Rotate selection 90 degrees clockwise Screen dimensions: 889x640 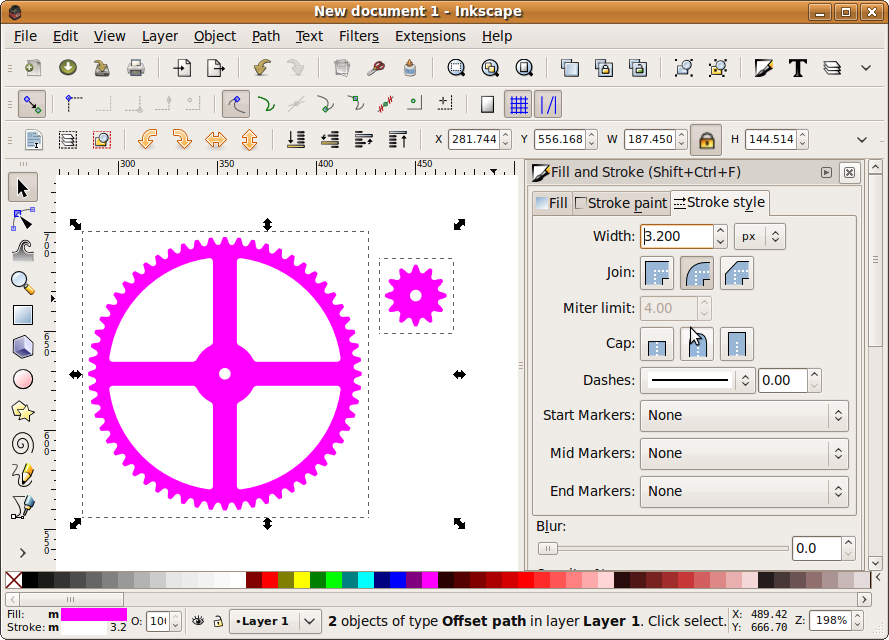click(x=182, y=139)
